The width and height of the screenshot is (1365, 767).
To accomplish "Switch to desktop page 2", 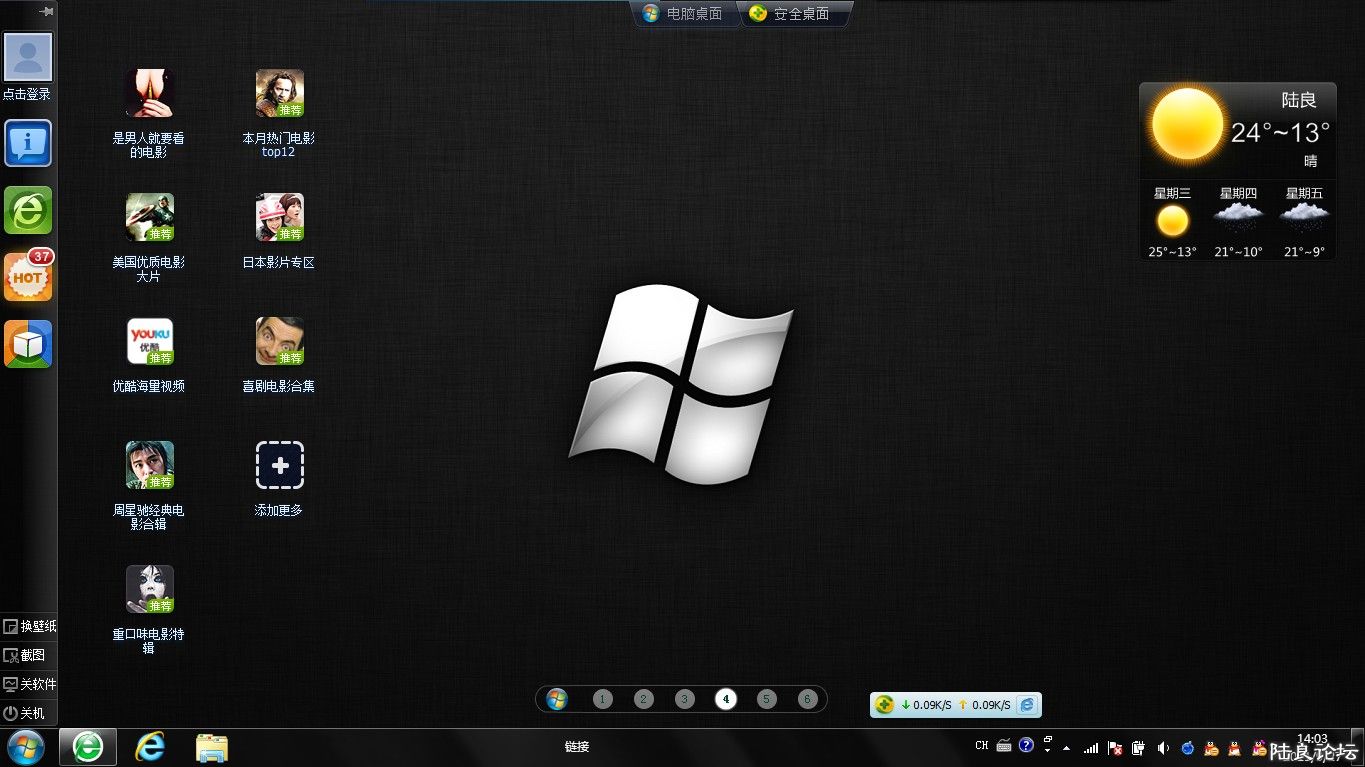I will pyautogui.click(x=644, y=699).
